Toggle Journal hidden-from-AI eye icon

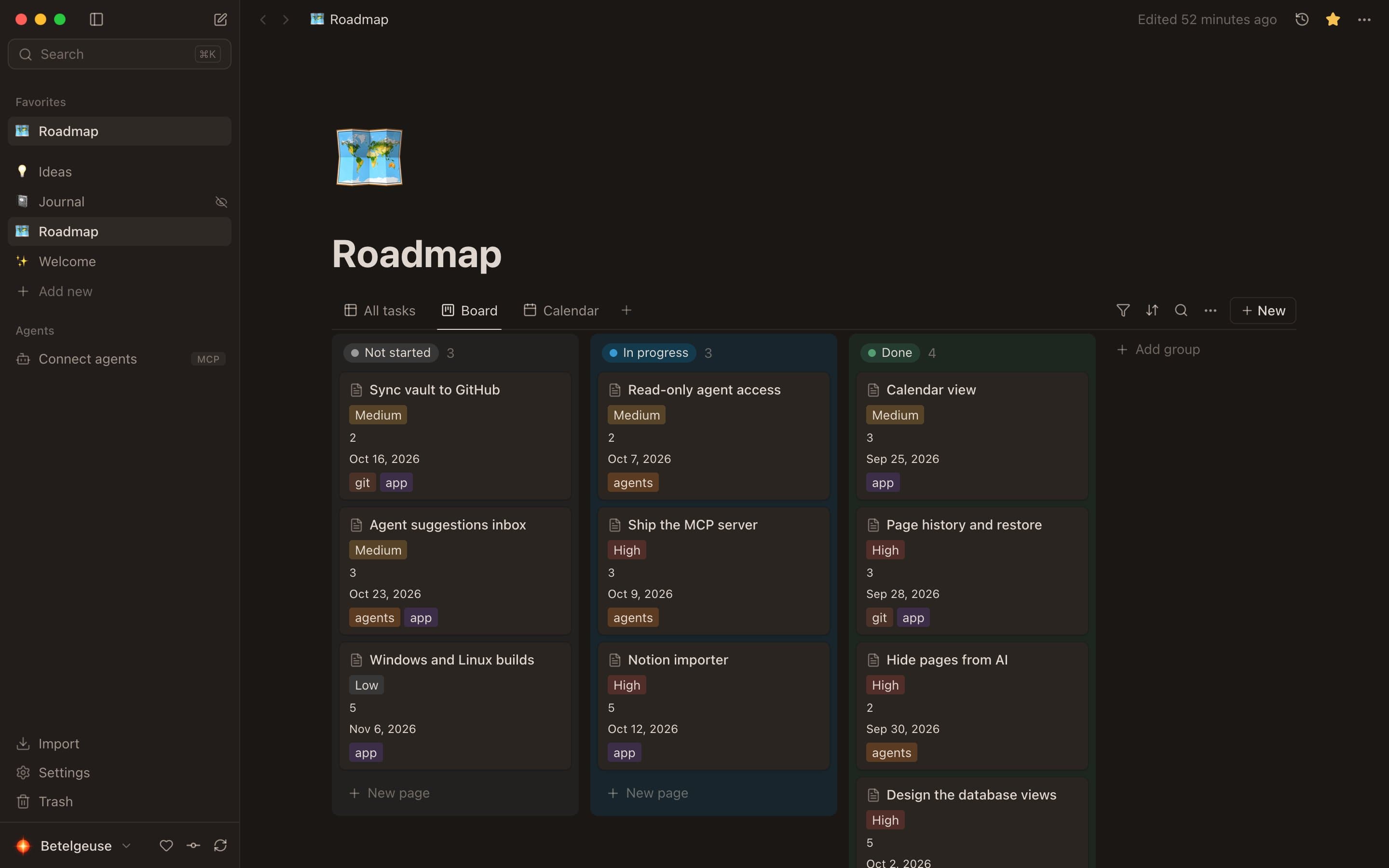221,202
